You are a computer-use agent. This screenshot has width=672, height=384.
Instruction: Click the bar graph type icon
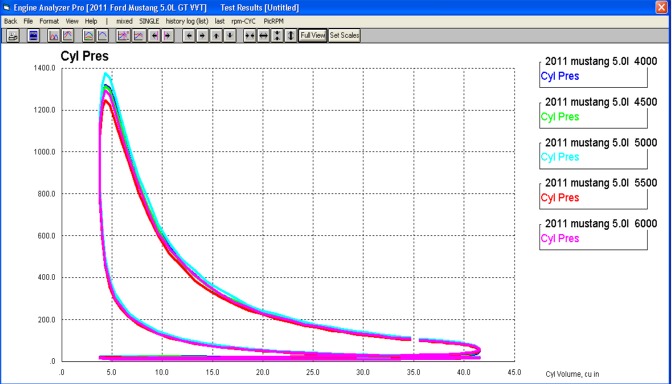pyautogui.click(x=54, y=36)
